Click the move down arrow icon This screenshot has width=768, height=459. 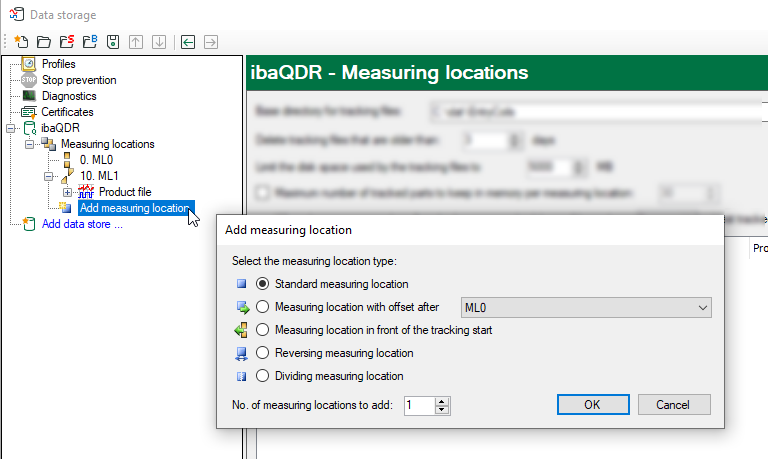pyautogui.click(x=159, y=42)
